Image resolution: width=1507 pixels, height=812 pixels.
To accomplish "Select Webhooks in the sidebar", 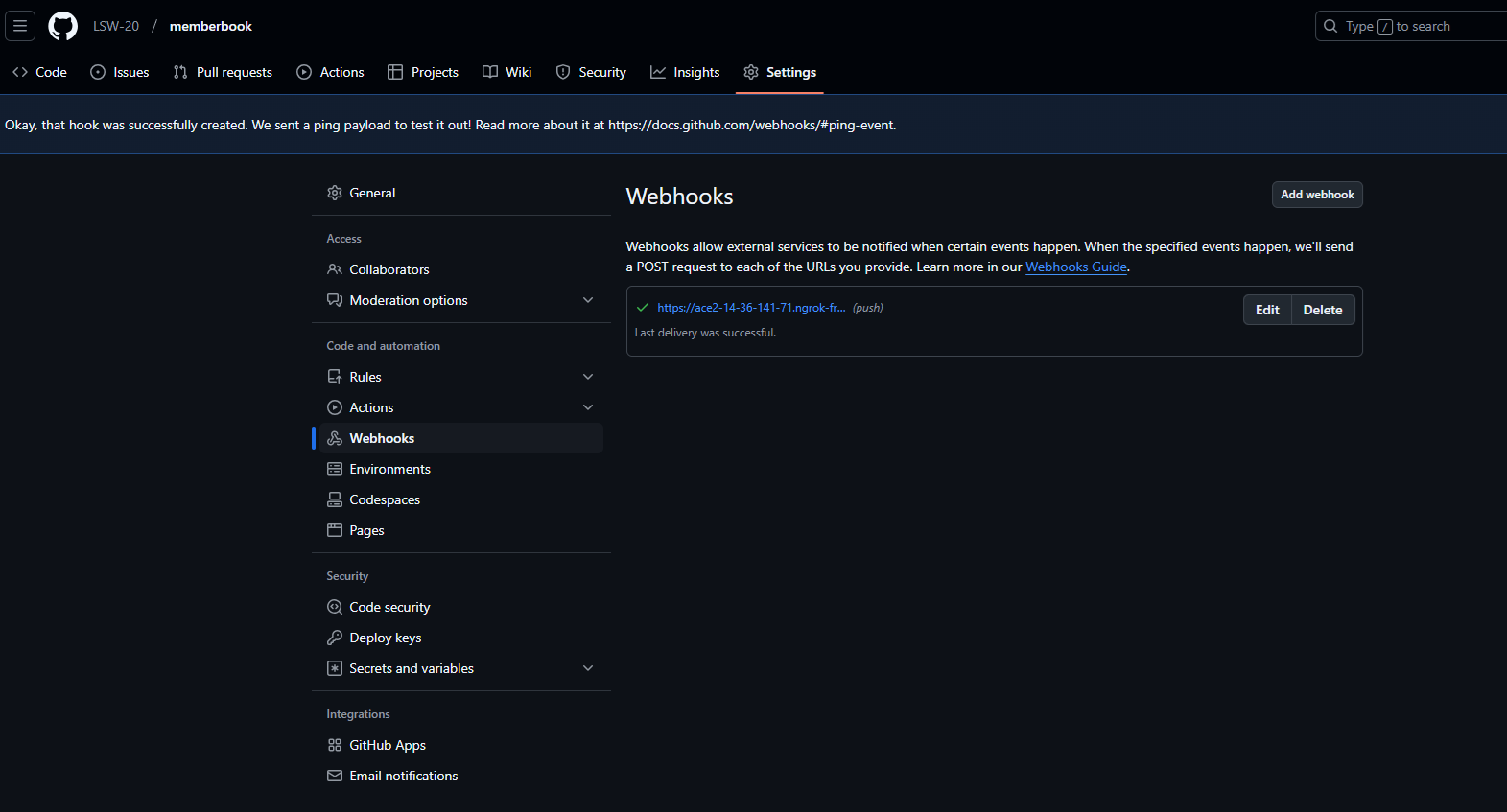I will (x=461, y=438).
